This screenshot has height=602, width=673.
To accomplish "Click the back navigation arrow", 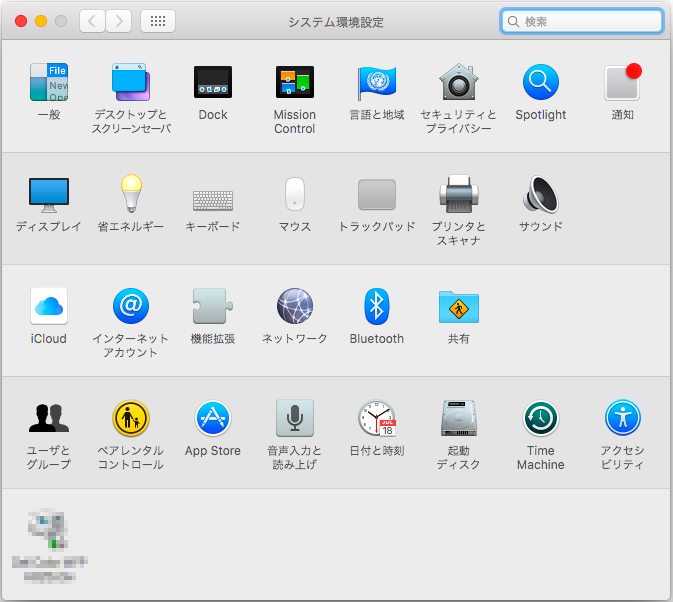I will pyautogui.click(x=92, y=21).
